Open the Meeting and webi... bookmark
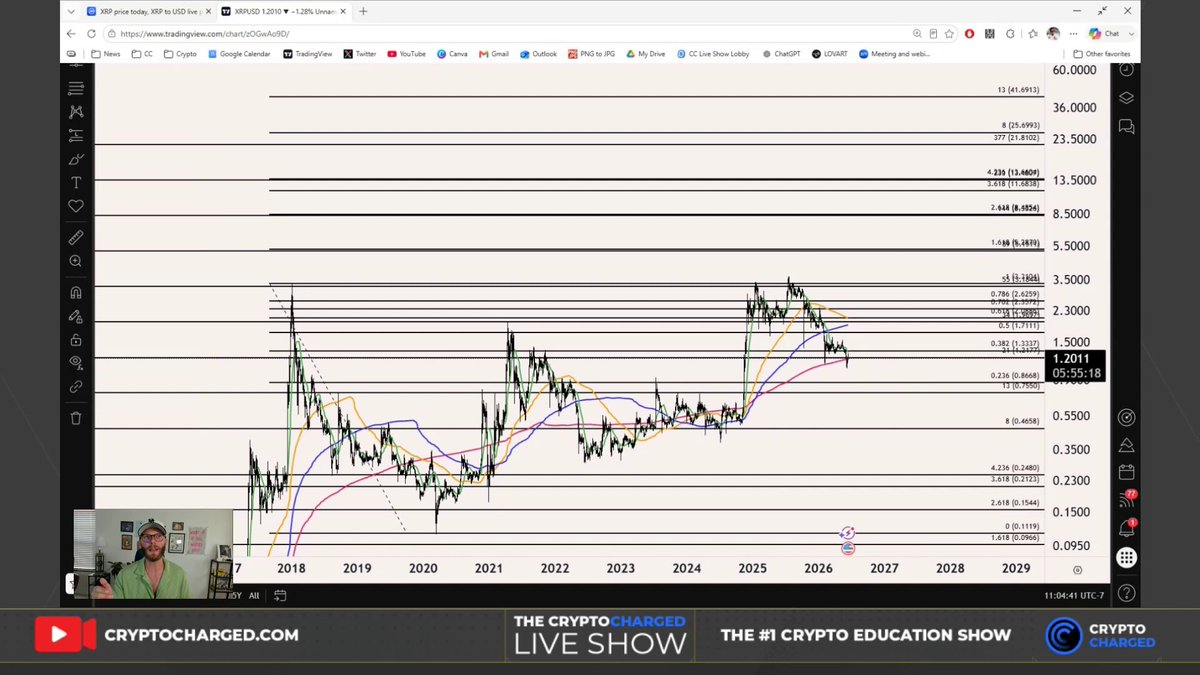Screen dimensions: 1200x675 (893, 54)
